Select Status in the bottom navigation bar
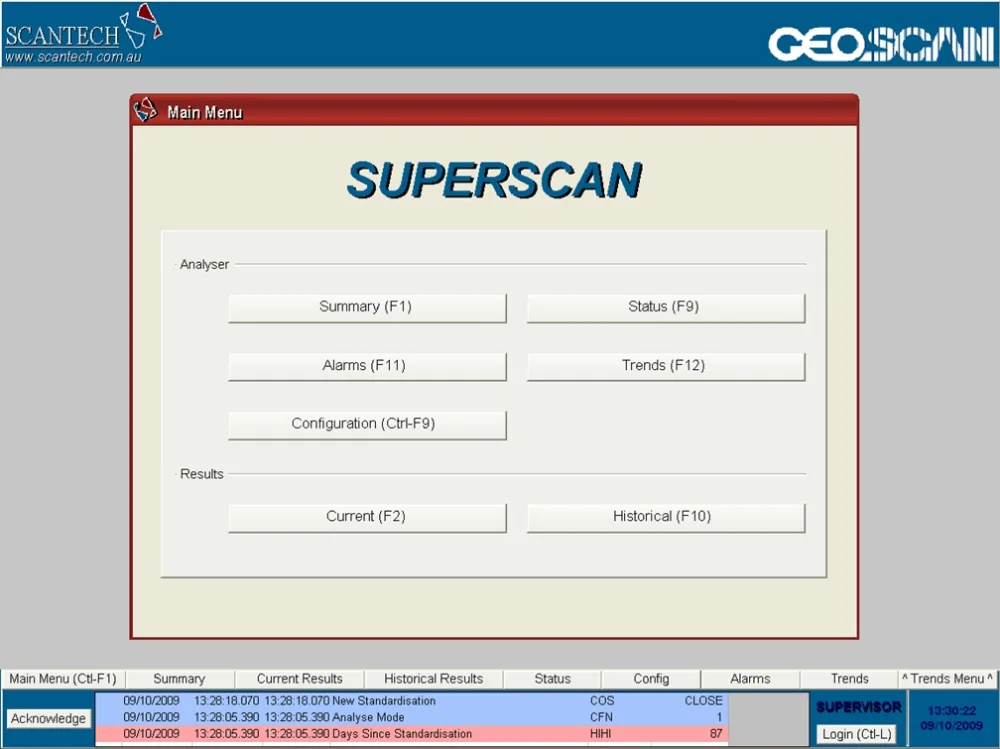The image size is (1000, 749). tap(552, 679)
